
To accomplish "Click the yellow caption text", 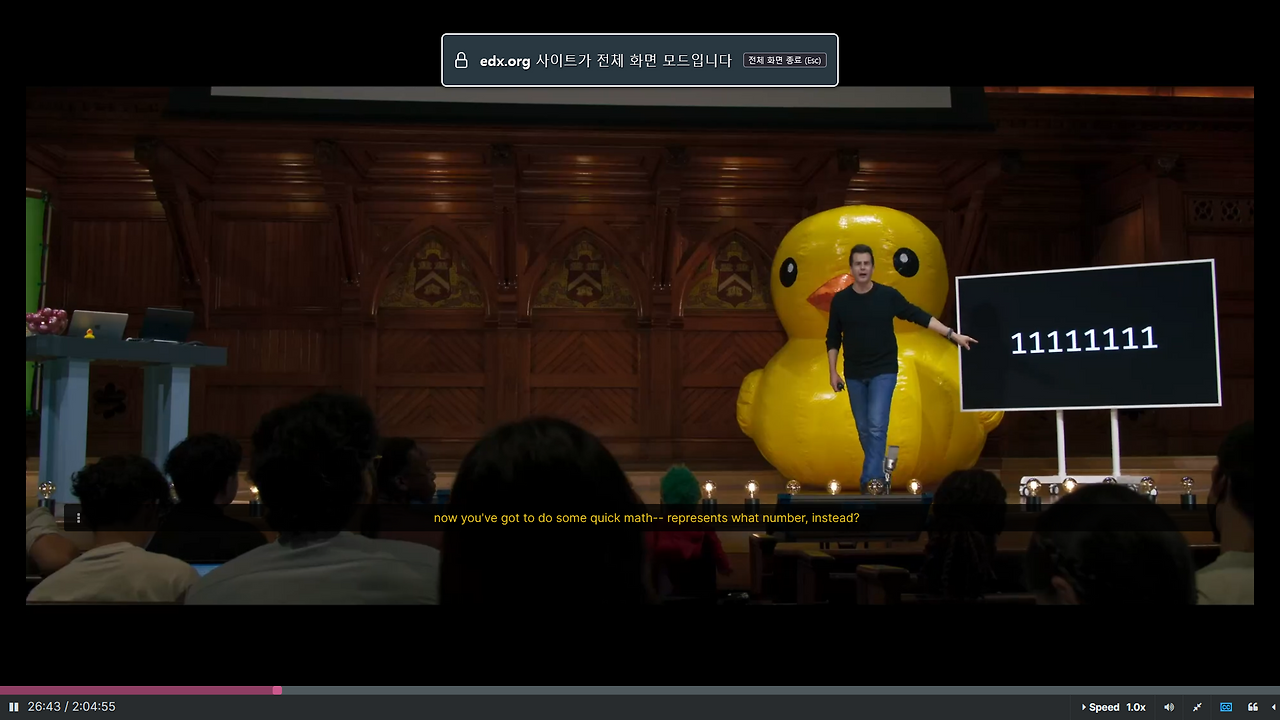I will pyautogui.click(x=647, y=518).
